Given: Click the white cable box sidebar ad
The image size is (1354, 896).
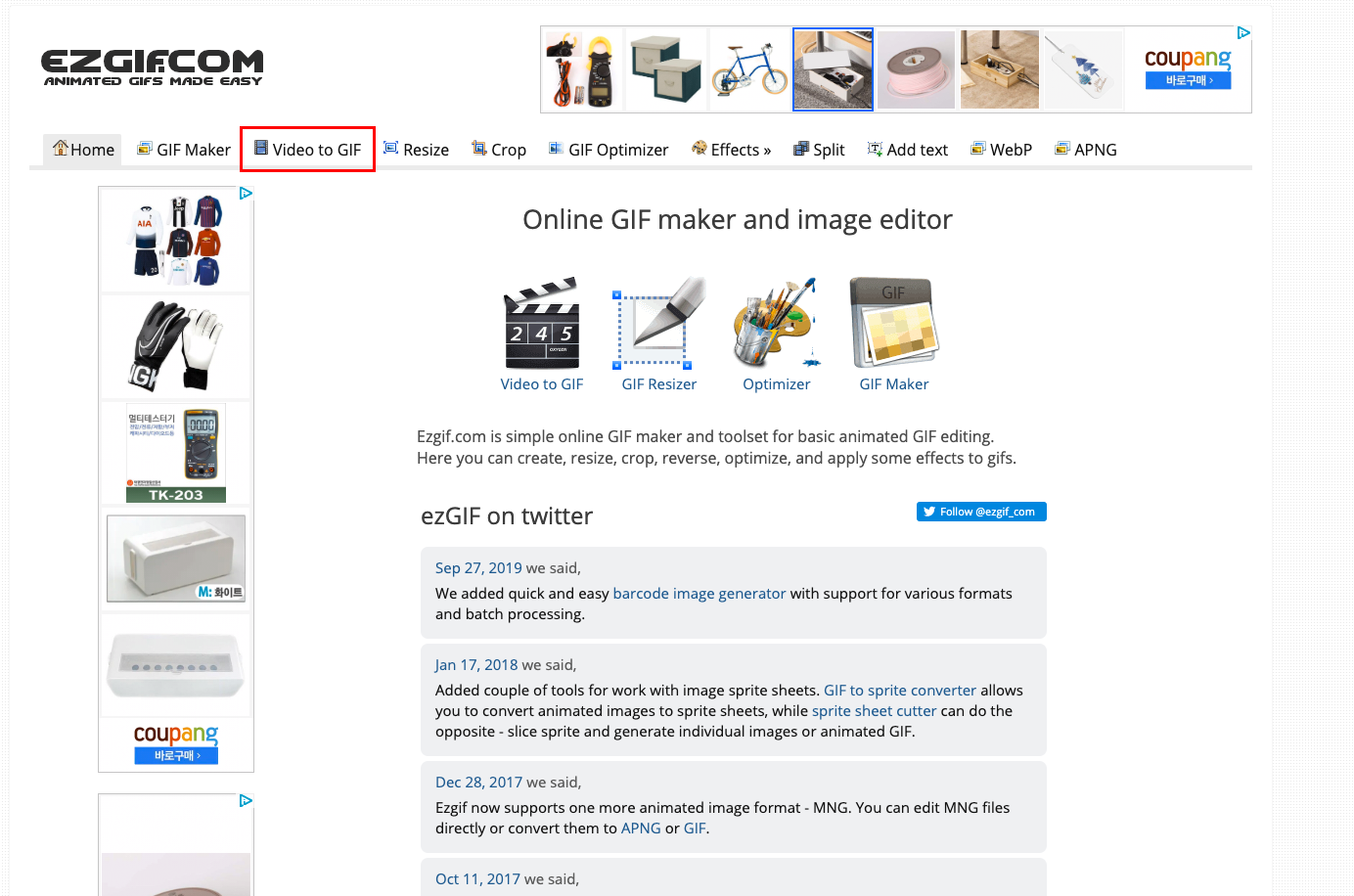Looking at the screenshot, I should click(x=176, y=559).
